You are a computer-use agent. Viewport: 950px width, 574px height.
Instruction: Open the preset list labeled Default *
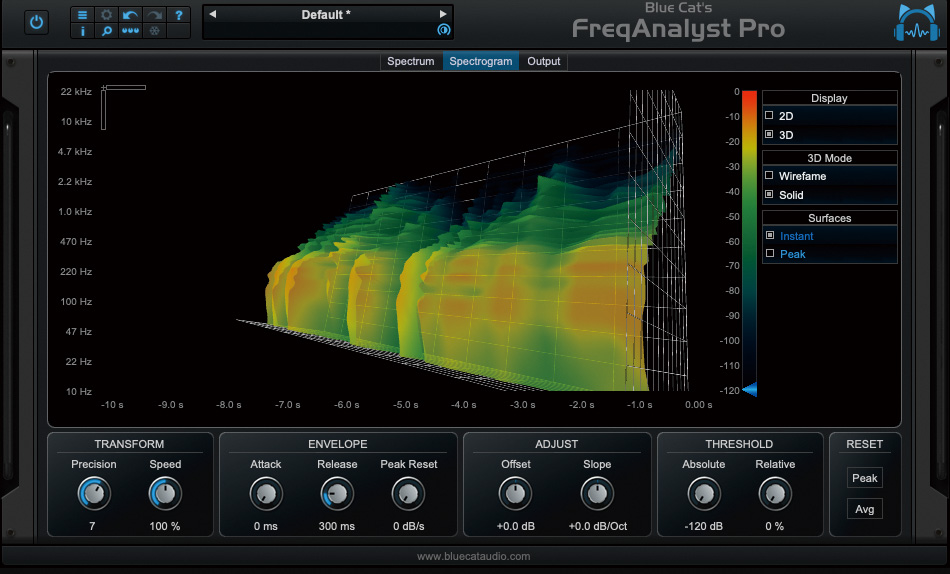[327, 15]
